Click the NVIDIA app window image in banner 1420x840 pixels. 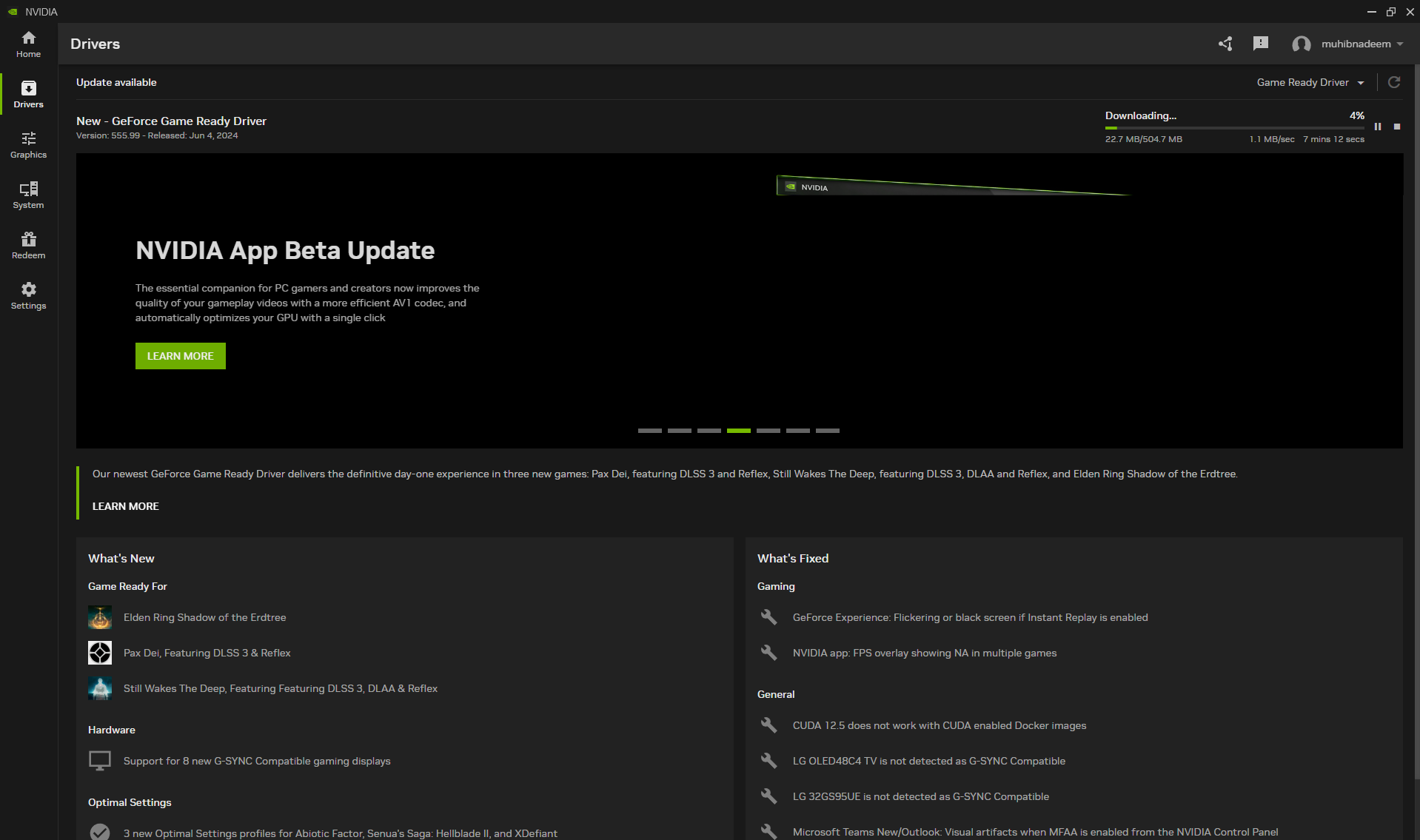954,186
